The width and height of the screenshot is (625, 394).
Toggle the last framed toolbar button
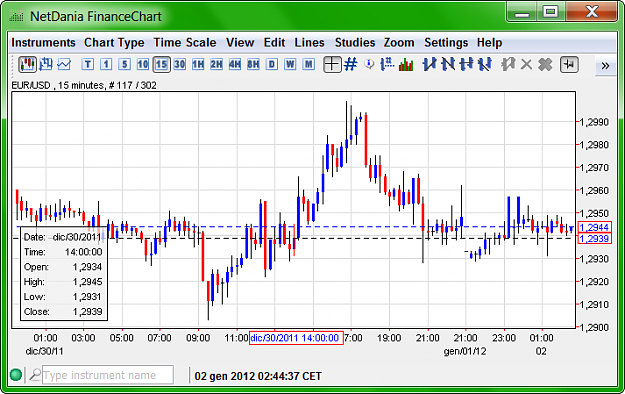point(569,64)
